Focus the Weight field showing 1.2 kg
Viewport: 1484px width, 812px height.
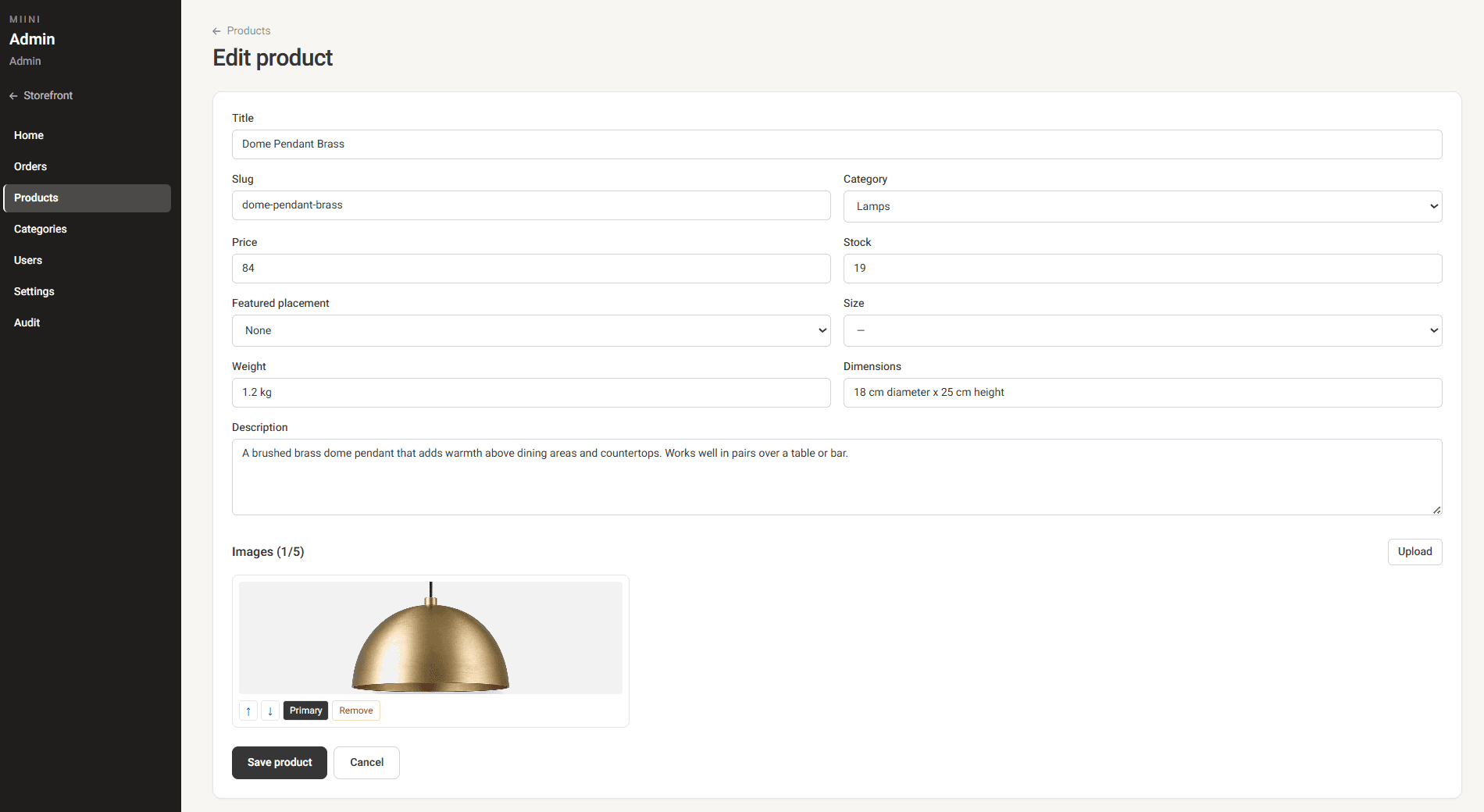pyautogui.click(x=531, y=393)
